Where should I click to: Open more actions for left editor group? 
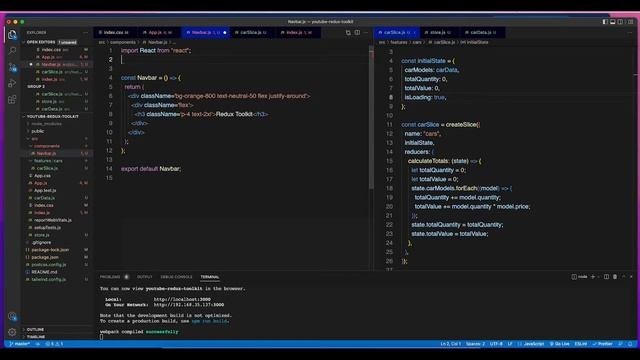pyautogui.click(x=366, y=33)
